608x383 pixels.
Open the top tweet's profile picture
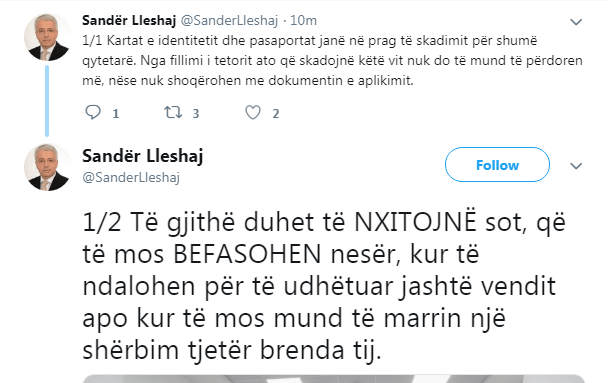pos(48,37)
